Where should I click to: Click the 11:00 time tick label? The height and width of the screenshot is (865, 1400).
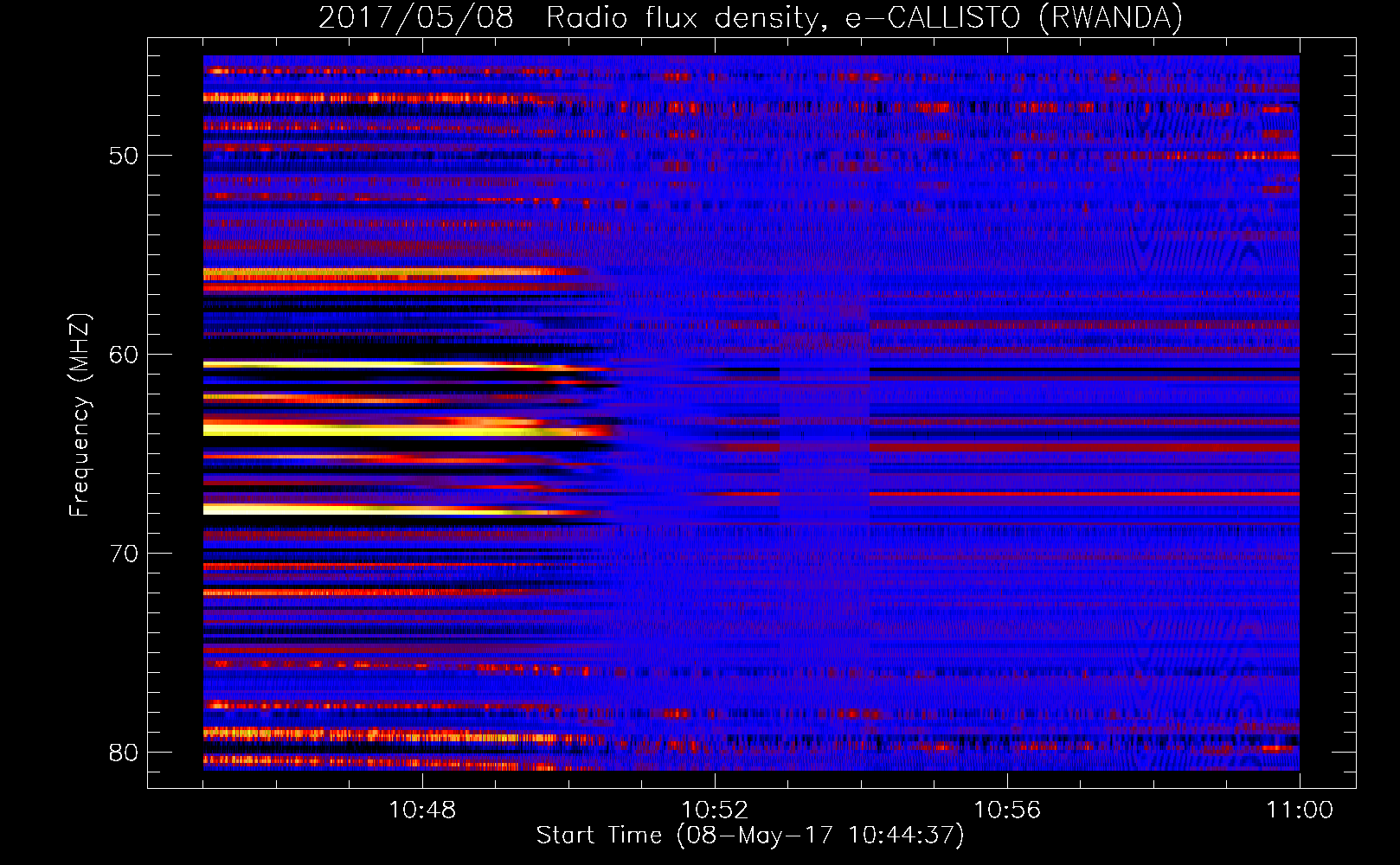point(1300,811)
